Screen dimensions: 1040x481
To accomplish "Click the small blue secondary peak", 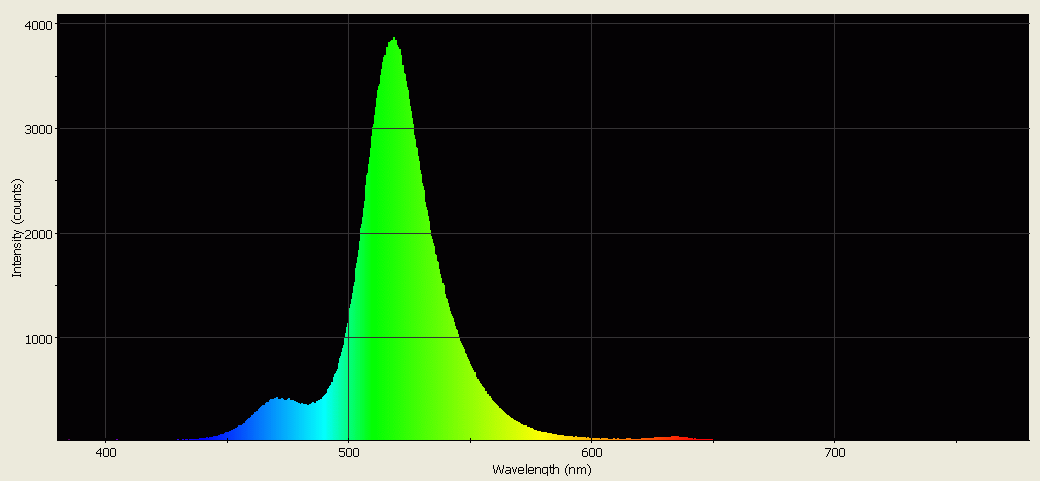I will point(280,400).
